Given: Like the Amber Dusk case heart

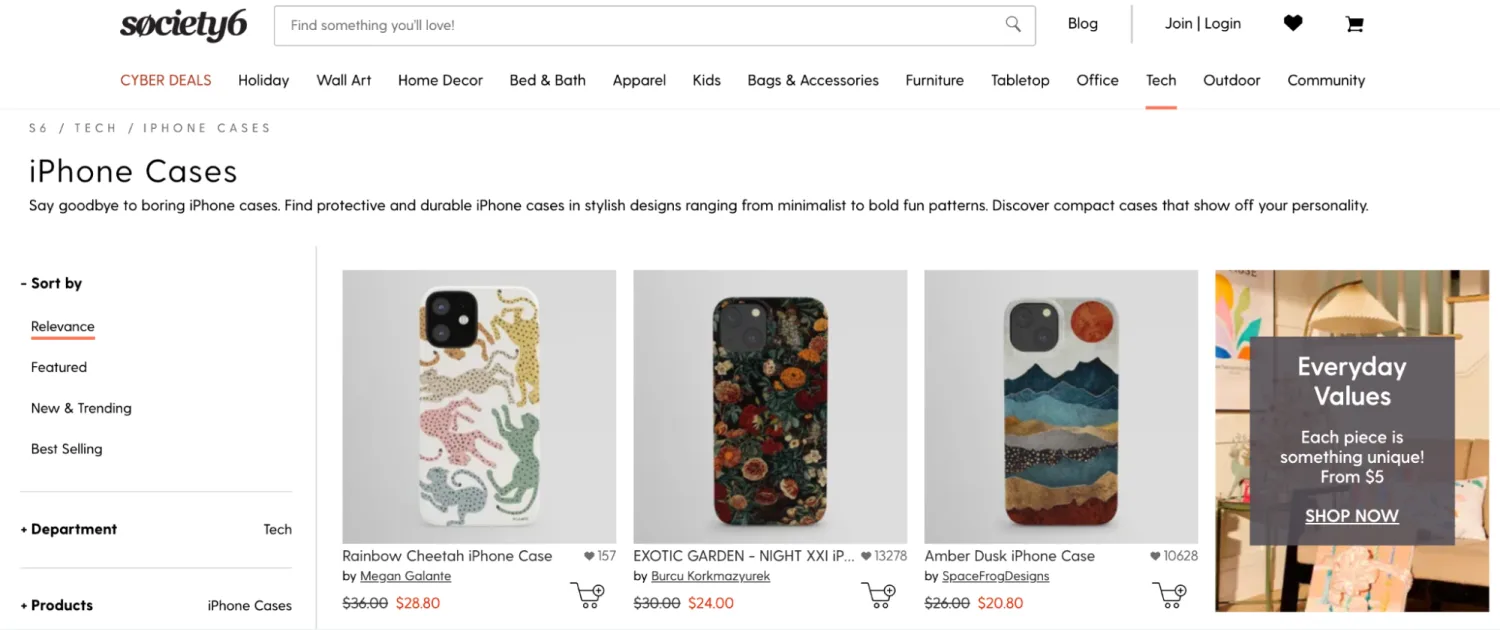Looking at the screenshot, I should 1155,556.
